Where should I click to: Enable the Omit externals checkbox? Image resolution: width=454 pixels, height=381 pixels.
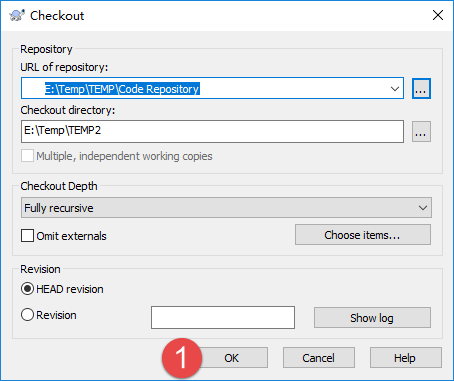pos(27,235)
